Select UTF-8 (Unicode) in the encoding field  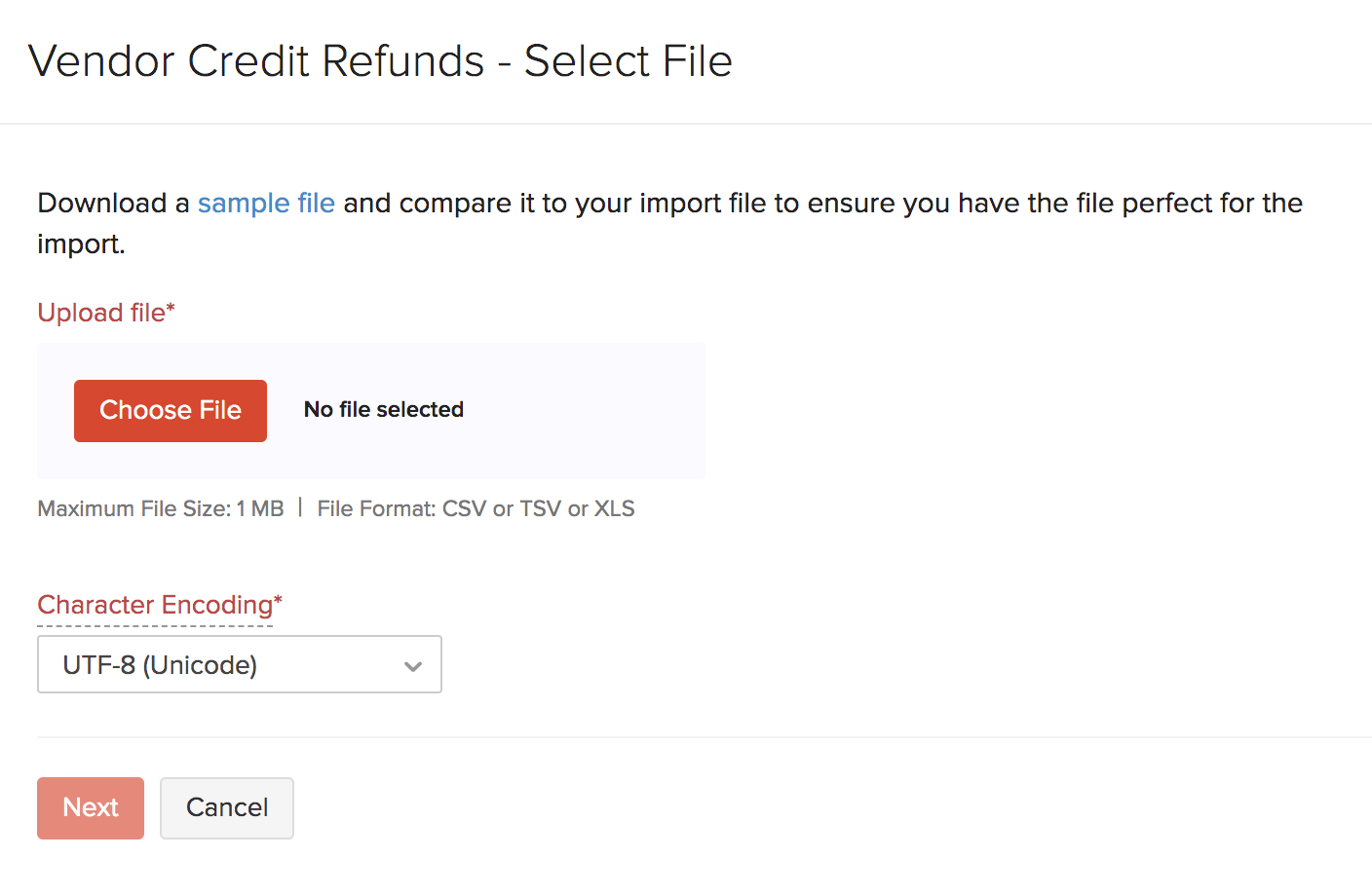[x=161, y=664]
